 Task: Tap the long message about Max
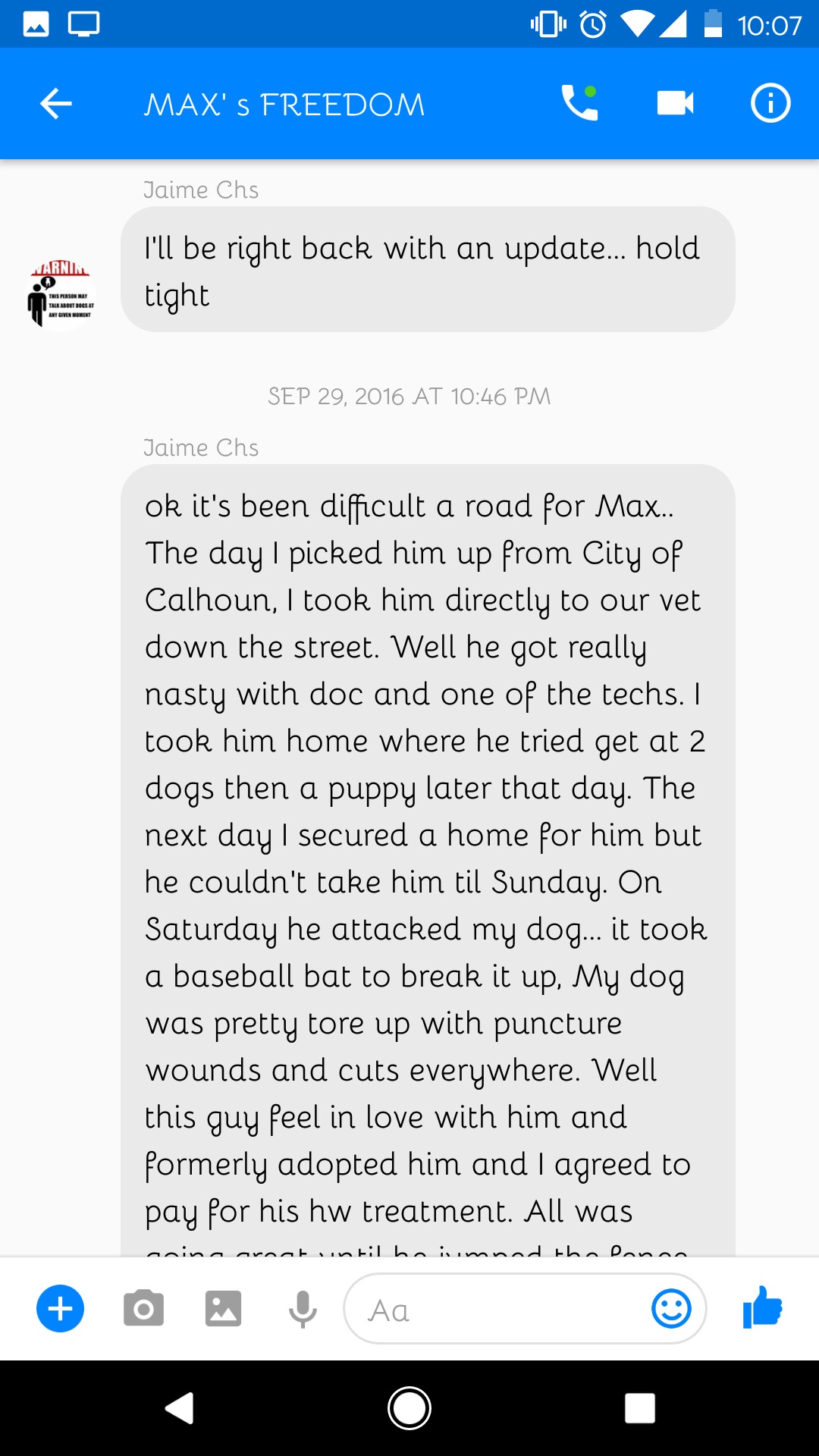click(428, 860)
